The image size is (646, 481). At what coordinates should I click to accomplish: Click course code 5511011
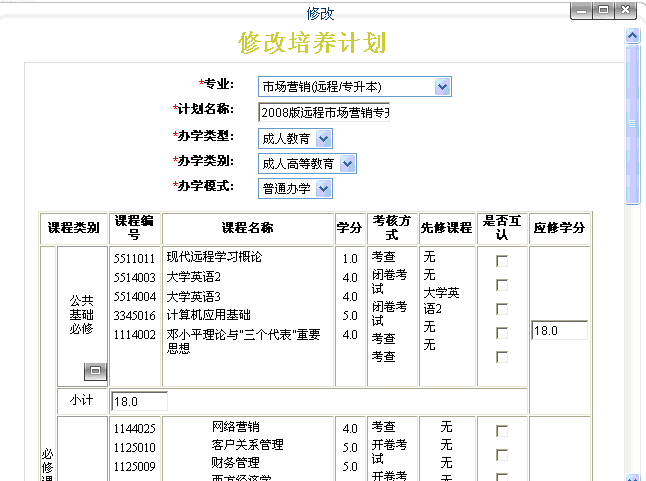pyautogui.click(x=134, y=259)
